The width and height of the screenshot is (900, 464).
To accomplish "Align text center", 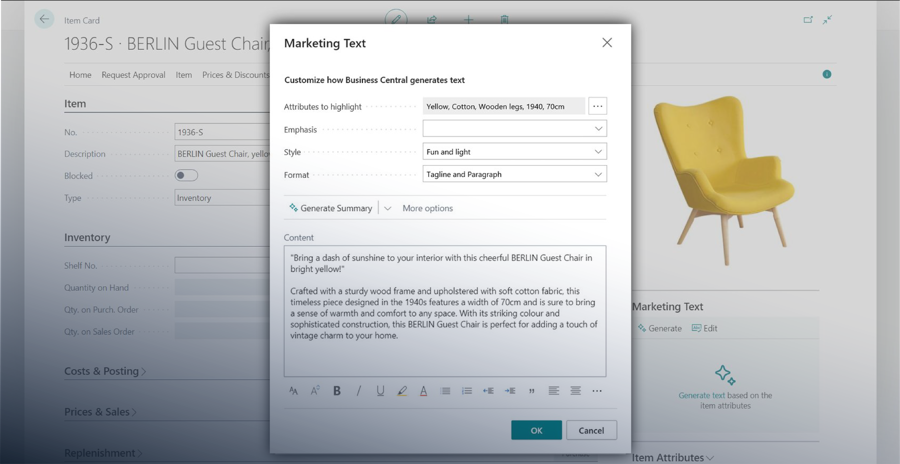I will [575, 390].
